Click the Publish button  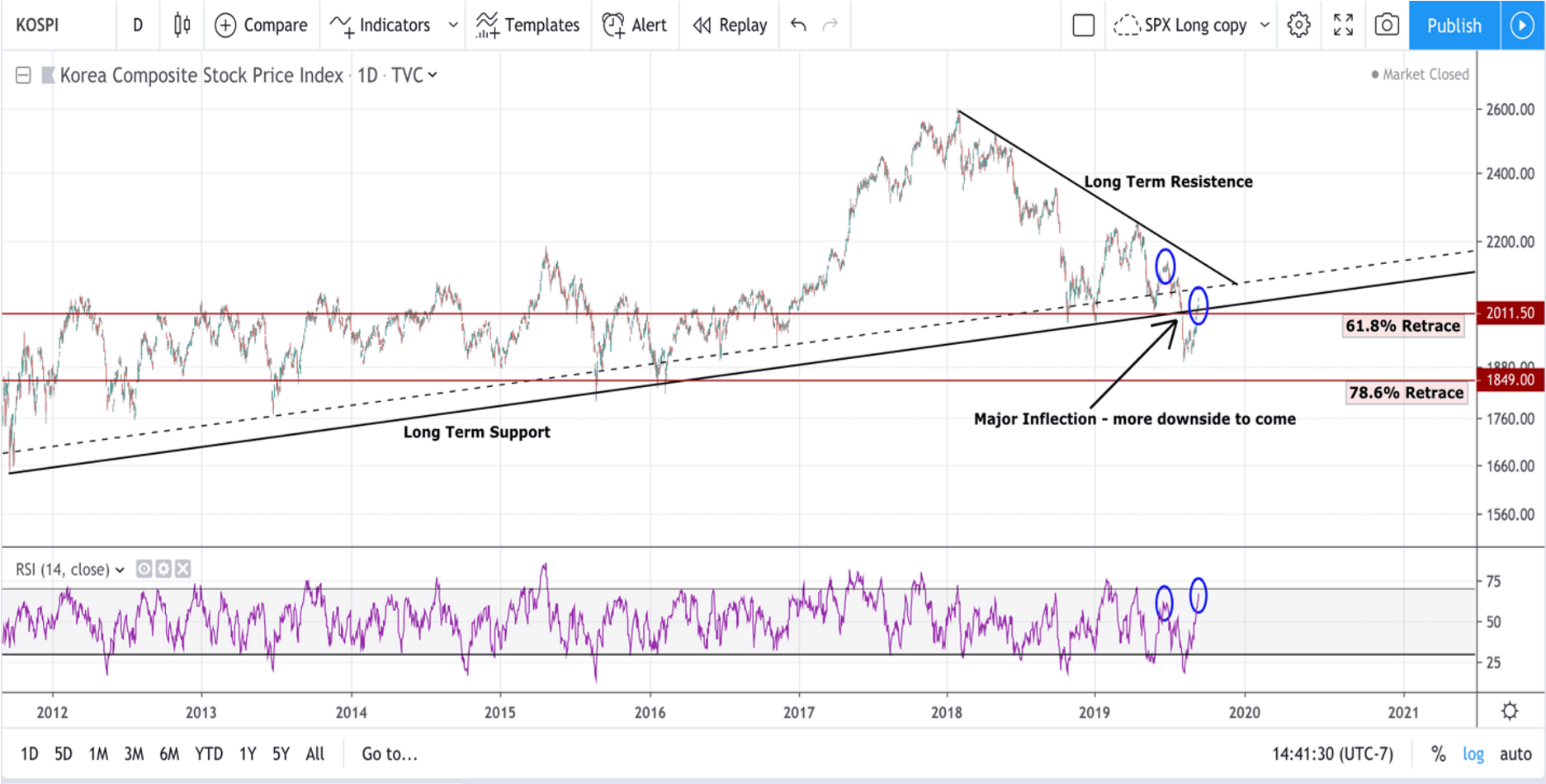(1454, 26)
